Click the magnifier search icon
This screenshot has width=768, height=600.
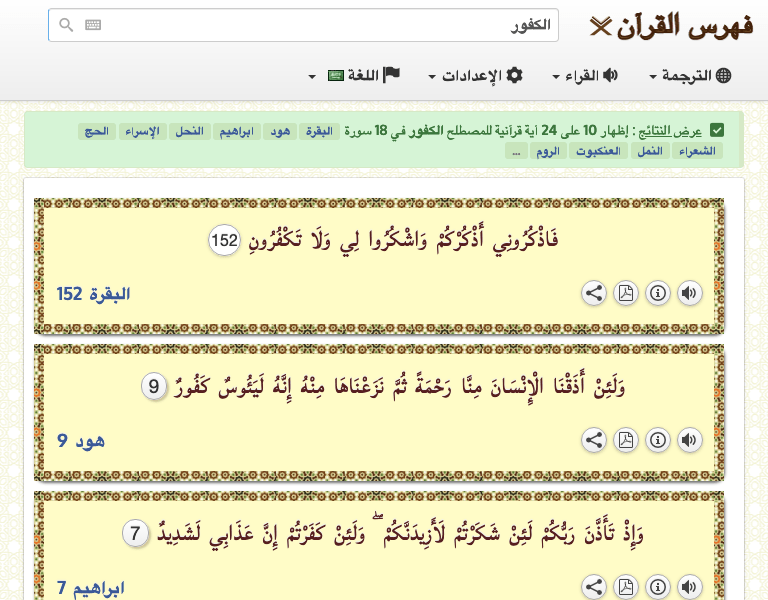(x=66, y=25)
